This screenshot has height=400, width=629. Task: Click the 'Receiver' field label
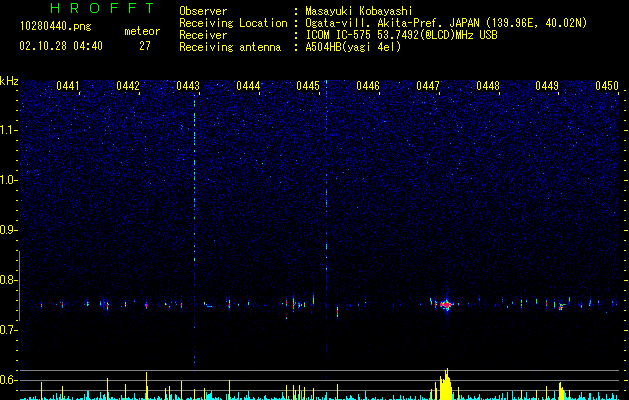(x=203, y=35)
